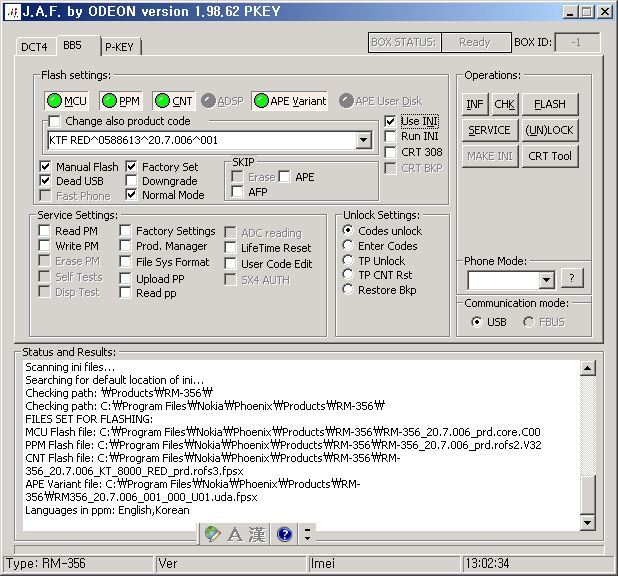Check the File Sys Format checkbox
This screenshot has width=618, height=576.
tap(125, 261)
